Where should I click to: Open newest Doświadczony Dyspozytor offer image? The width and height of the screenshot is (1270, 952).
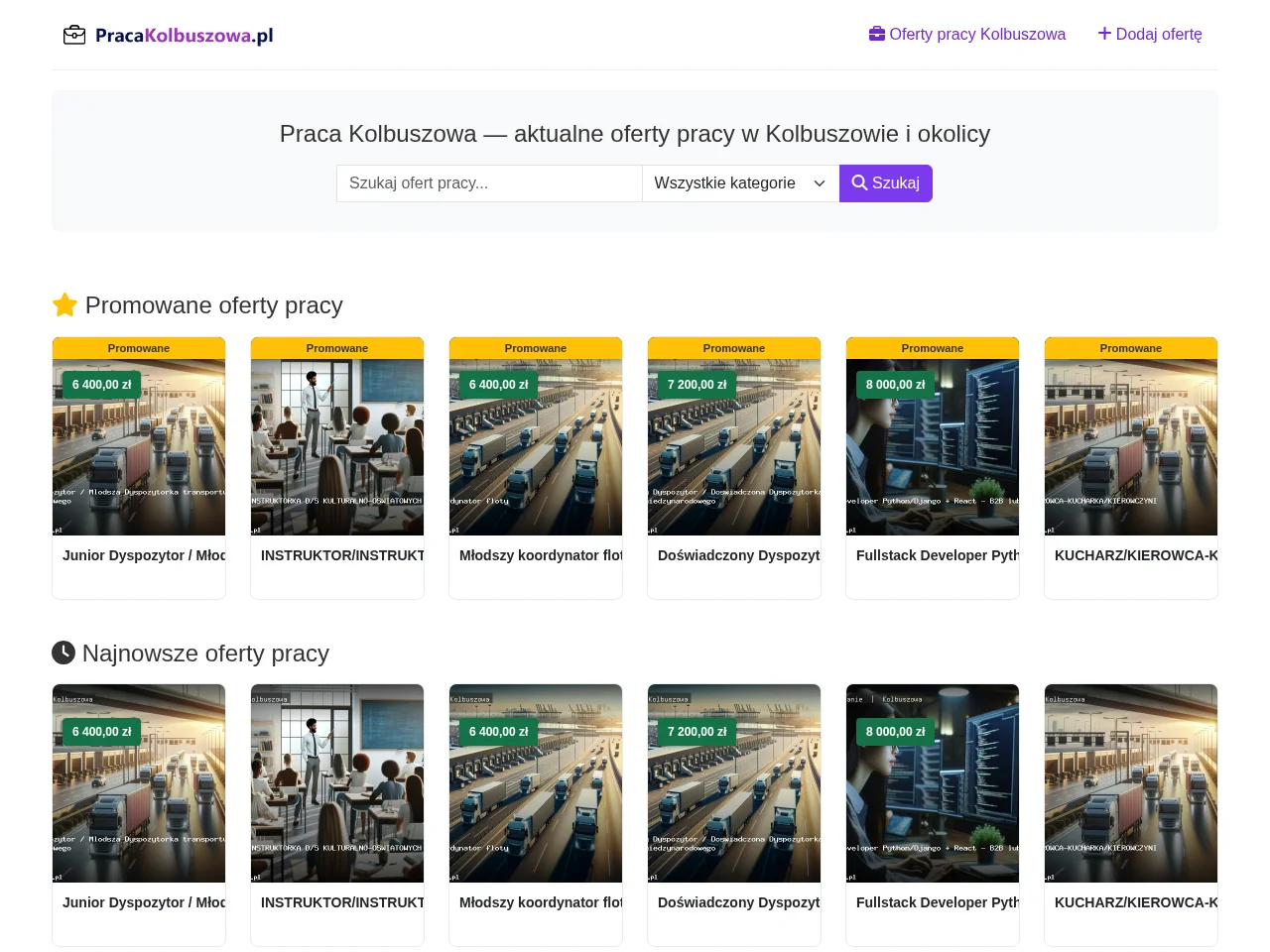[734, 783]
